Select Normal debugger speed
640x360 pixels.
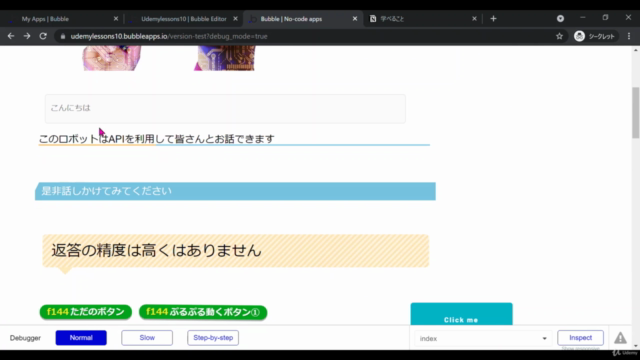81,338
